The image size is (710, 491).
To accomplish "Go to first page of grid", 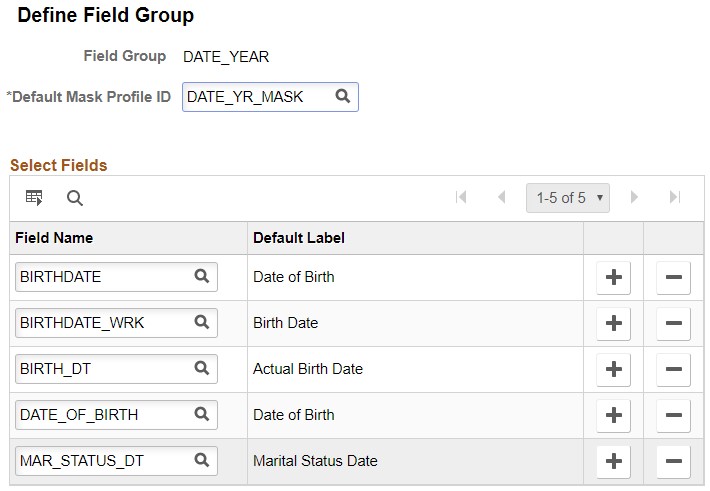I will point(461,198).
